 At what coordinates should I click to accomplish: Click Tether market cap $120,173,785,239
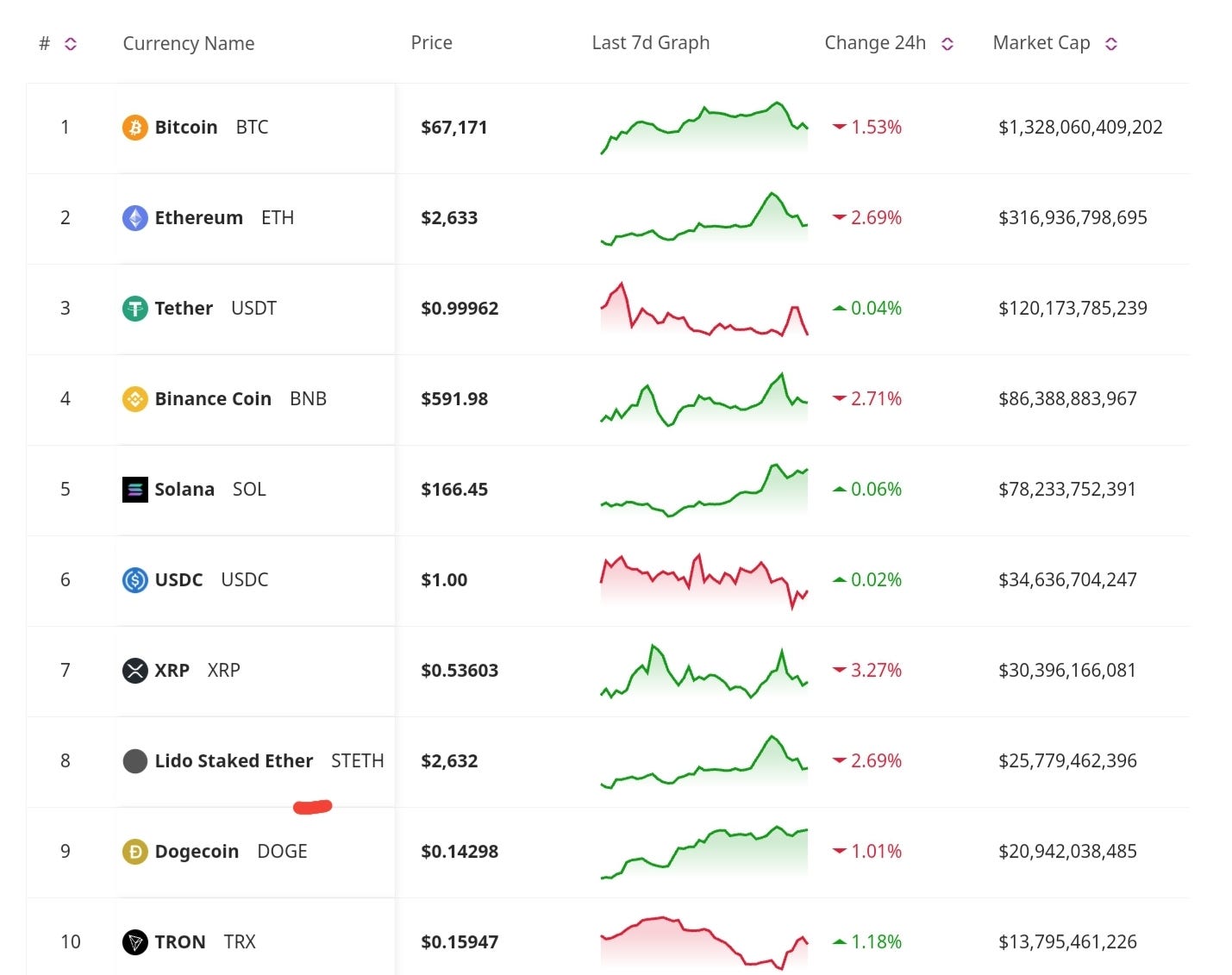(x=1073, y=309)
